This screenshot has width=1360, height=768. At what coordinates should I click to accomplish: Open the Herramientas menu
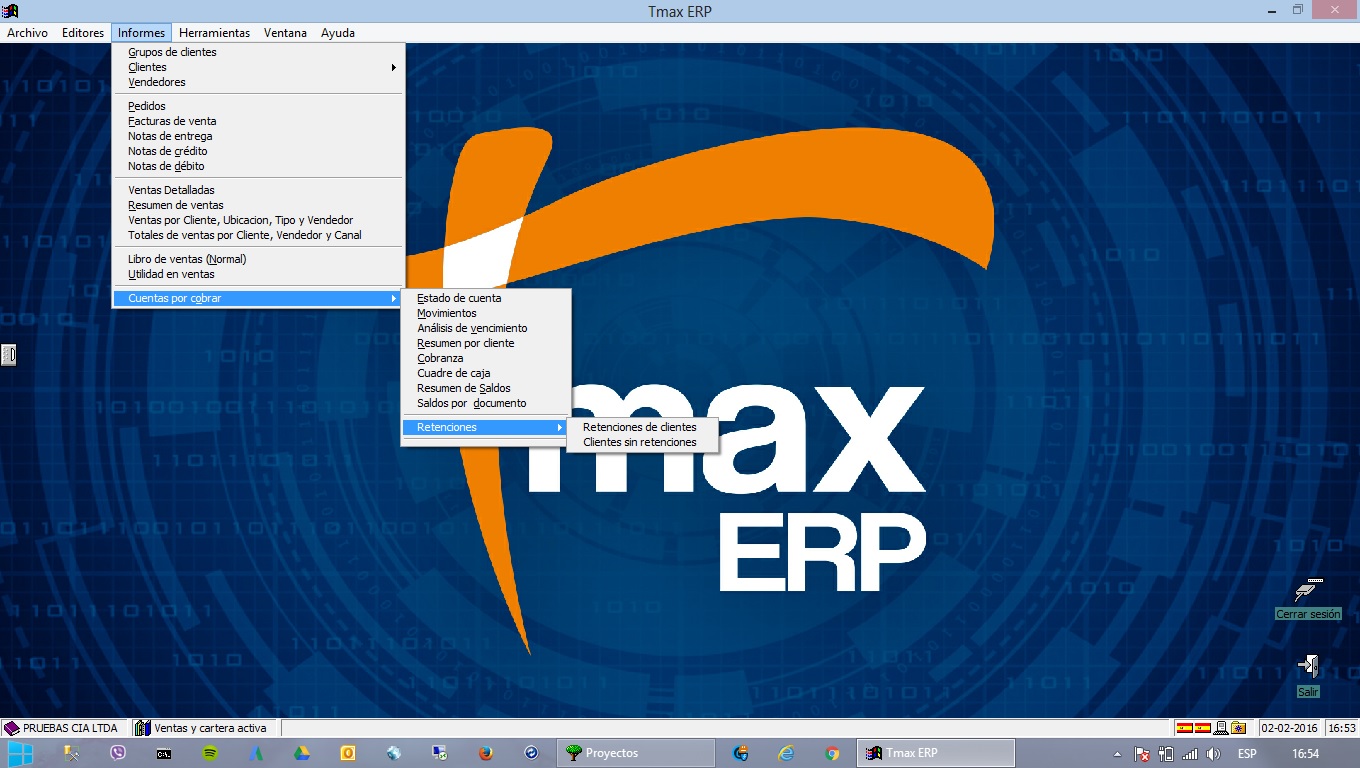pos(214,33)
